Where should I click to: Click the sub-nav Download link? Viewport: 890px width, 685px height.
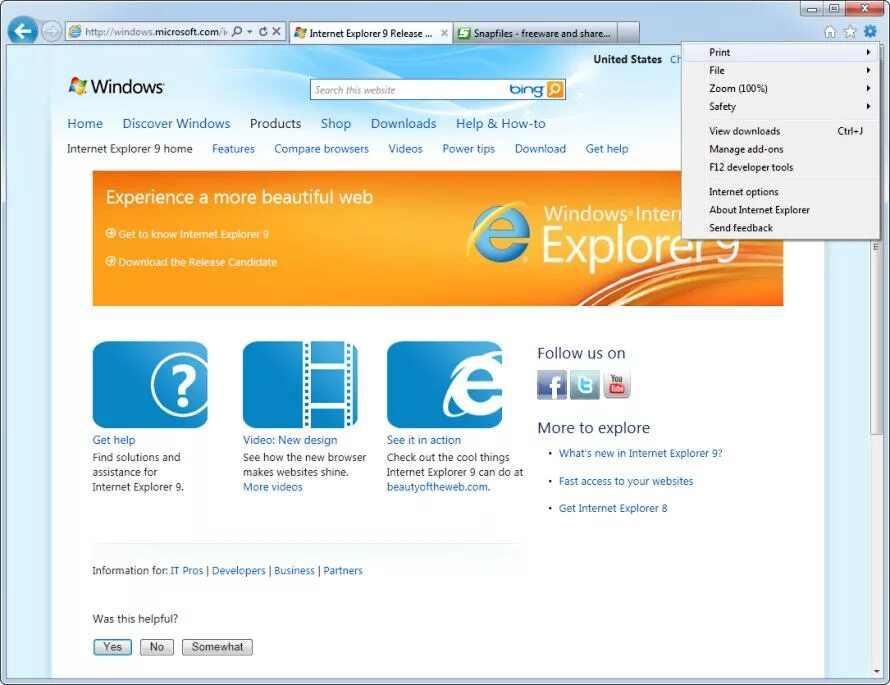540,149
